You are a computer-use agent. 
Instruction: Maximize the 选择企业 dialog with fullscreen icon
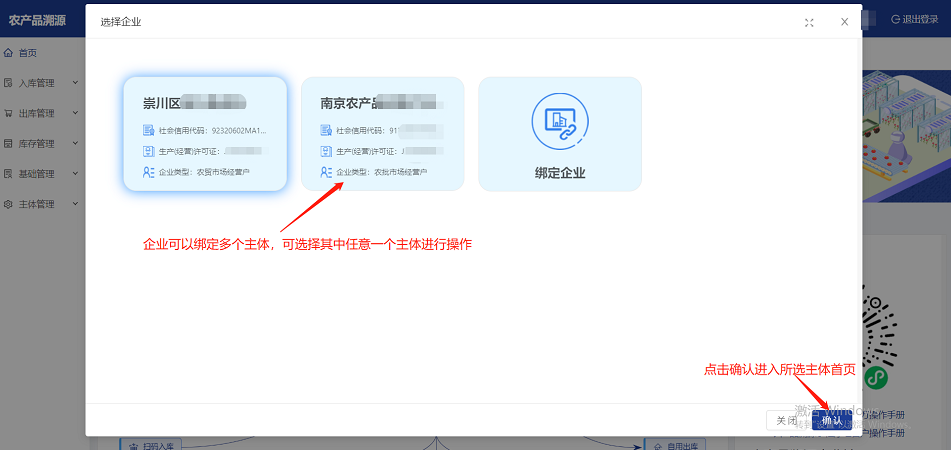(809, 21)
